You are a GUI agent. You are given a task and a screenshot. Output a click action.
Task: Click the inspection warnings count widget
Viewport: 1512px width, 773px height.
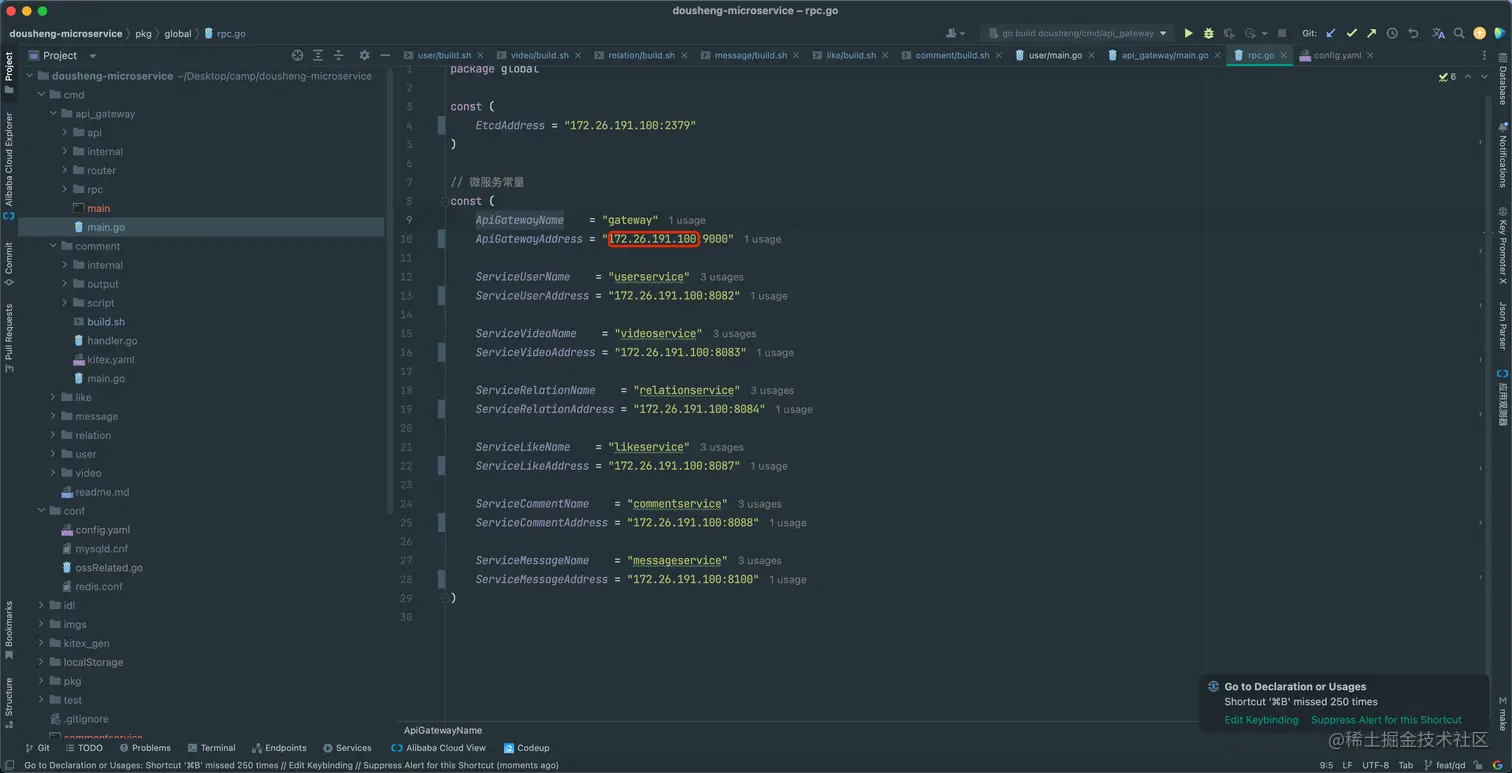tap(1447, 76)
